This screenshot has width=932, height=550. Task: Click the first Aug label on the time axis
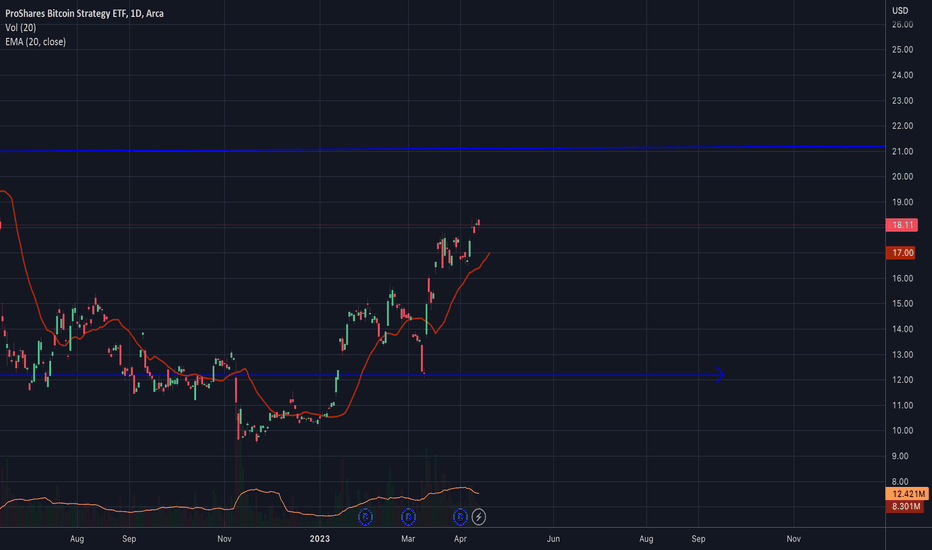pyautogui.click(x=77, y=539)
